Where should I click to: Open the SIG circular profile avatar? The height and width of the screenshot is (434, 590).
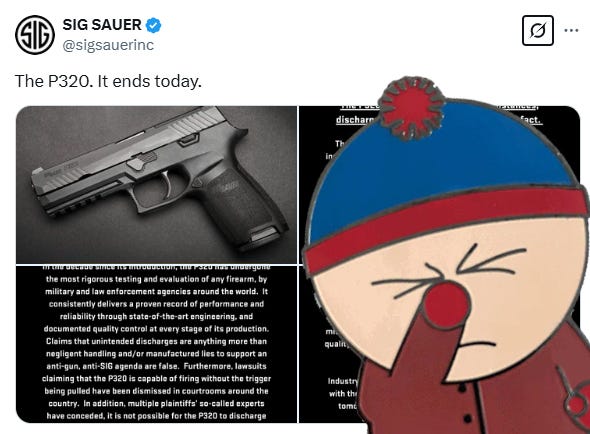[35, 35]
